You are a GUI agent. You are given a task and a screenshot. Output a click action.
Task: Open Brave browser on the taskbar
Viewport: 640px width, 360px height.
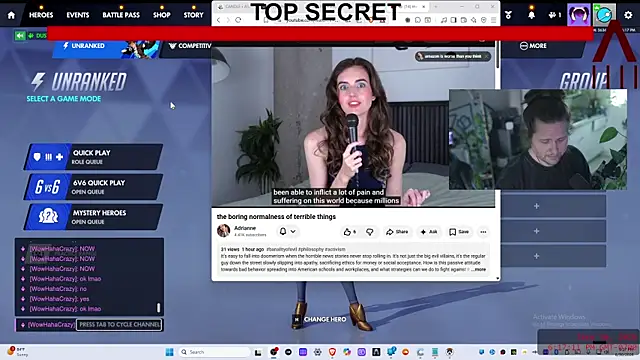[x=332, y=352]
